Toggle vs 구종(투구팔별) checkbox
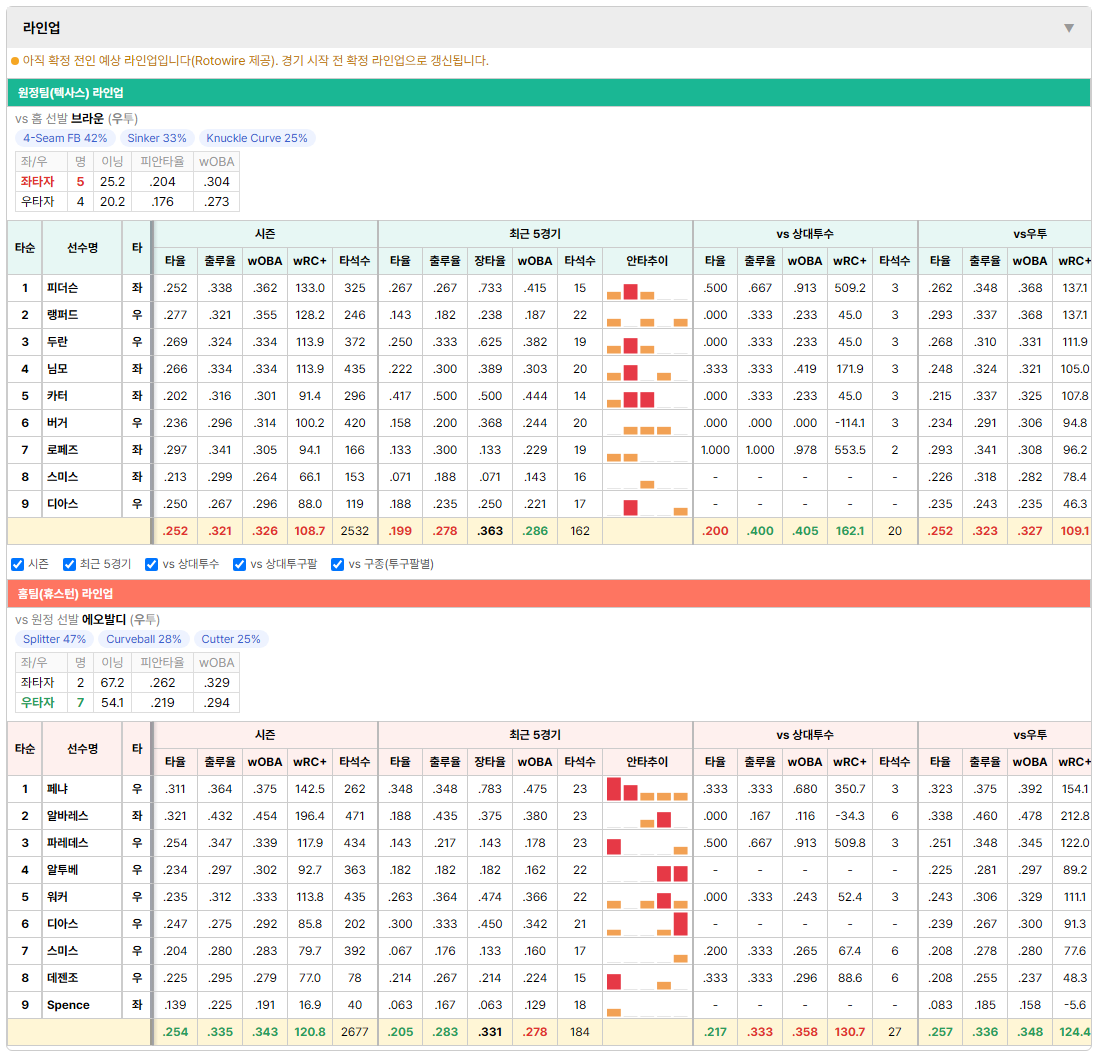 tap(338, 565)
